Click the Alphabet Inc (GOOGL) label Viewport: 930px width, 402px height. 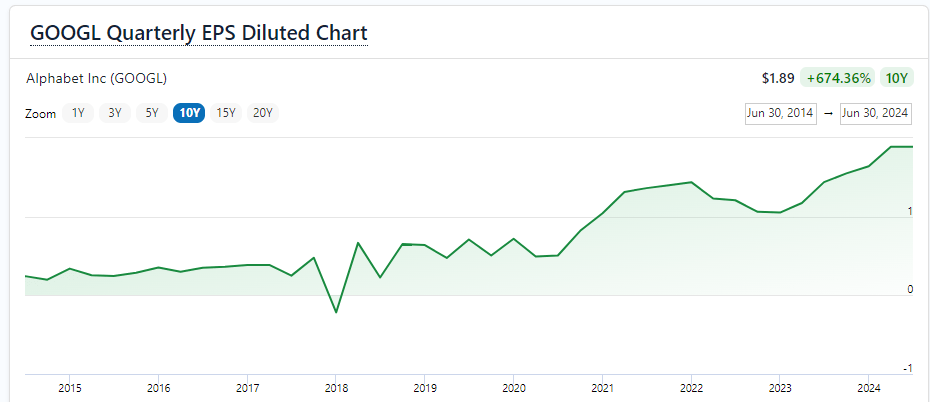(96, 78)
